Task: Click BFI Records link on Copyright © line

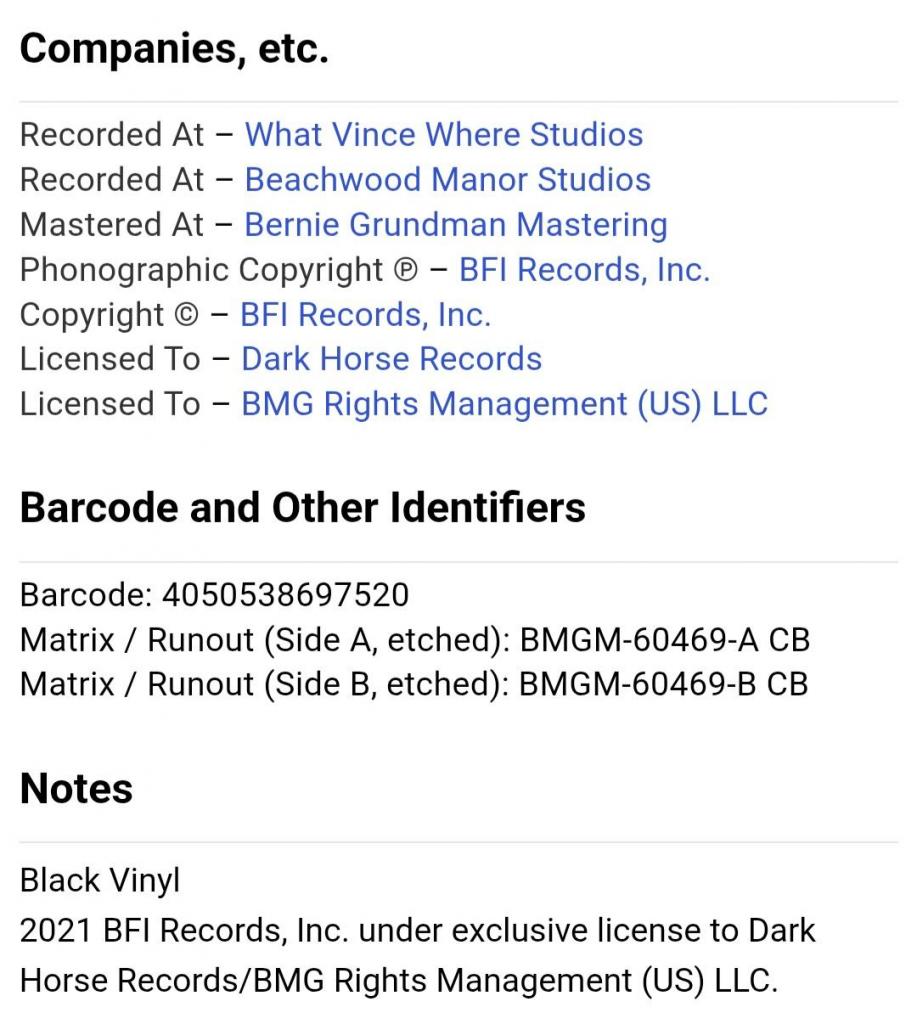Action: (x=365, y=315)
